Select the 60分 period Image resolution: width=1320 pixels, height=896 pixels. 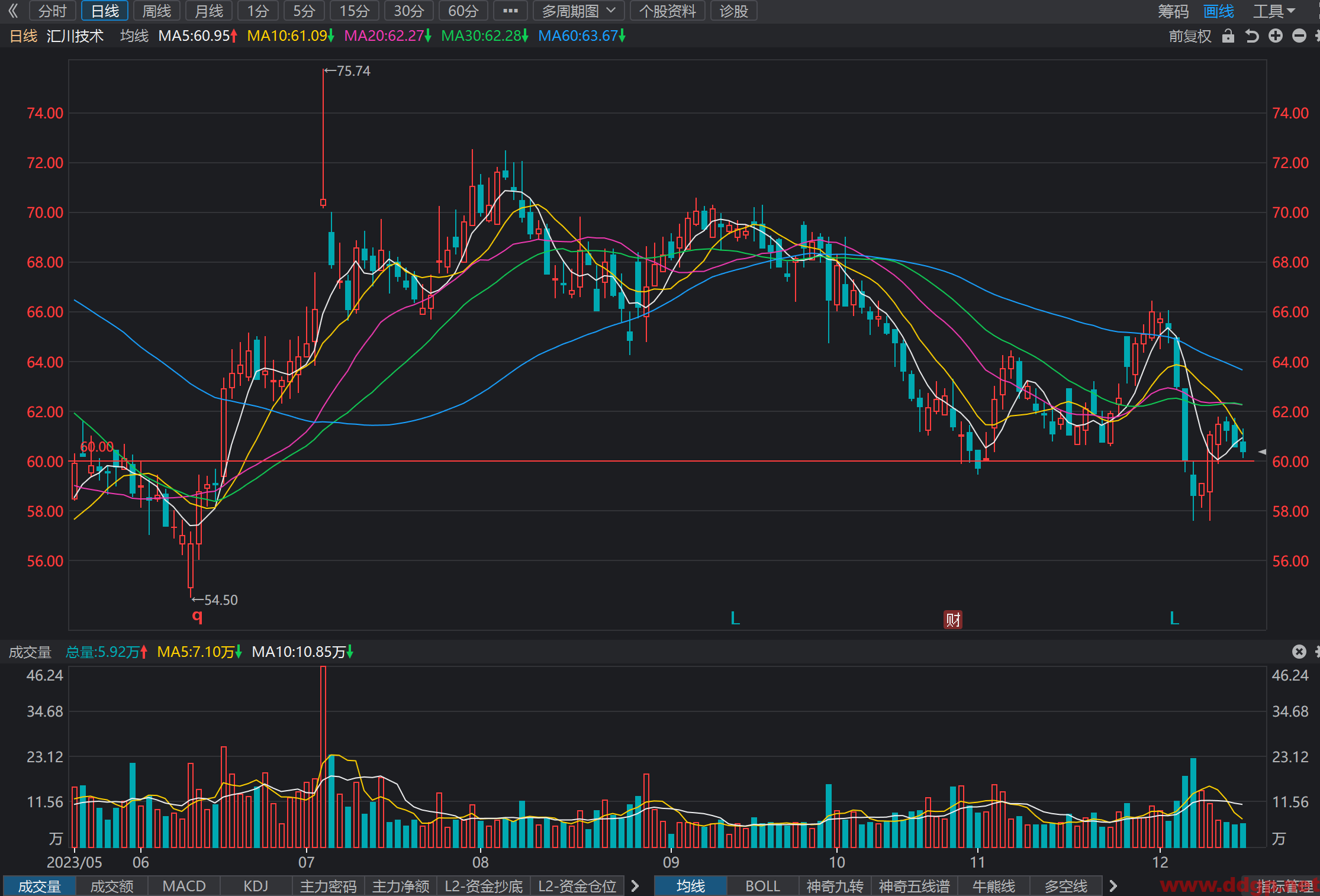463,11
